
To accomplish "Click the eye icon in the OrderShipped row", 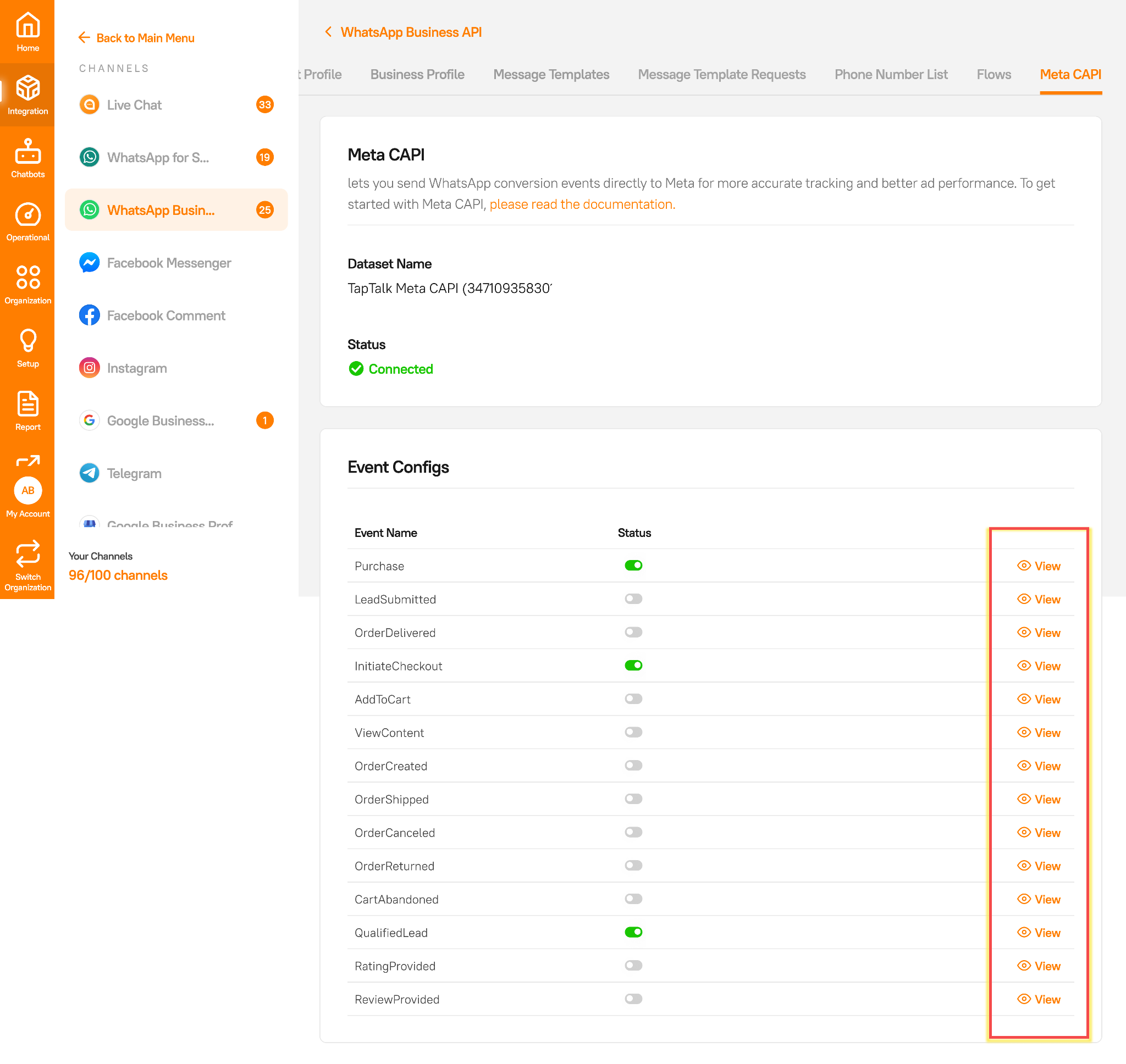I will point(1024,799).
